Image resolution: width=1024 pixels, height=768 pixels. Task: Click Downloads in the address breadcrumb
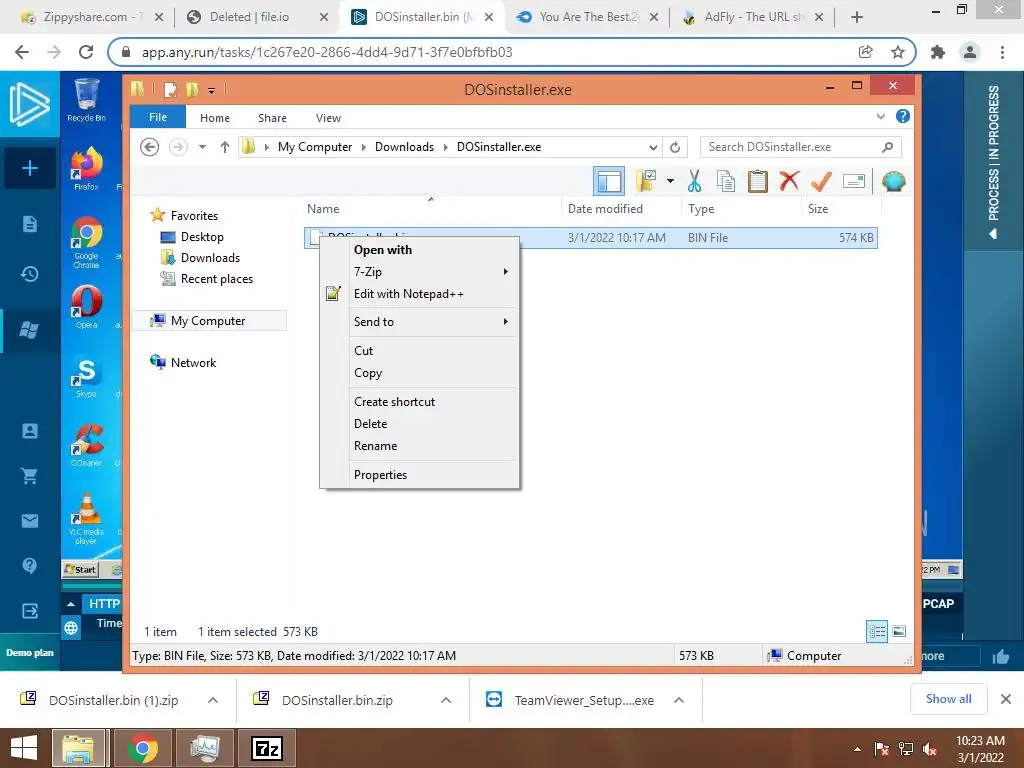tap(404, 147)
